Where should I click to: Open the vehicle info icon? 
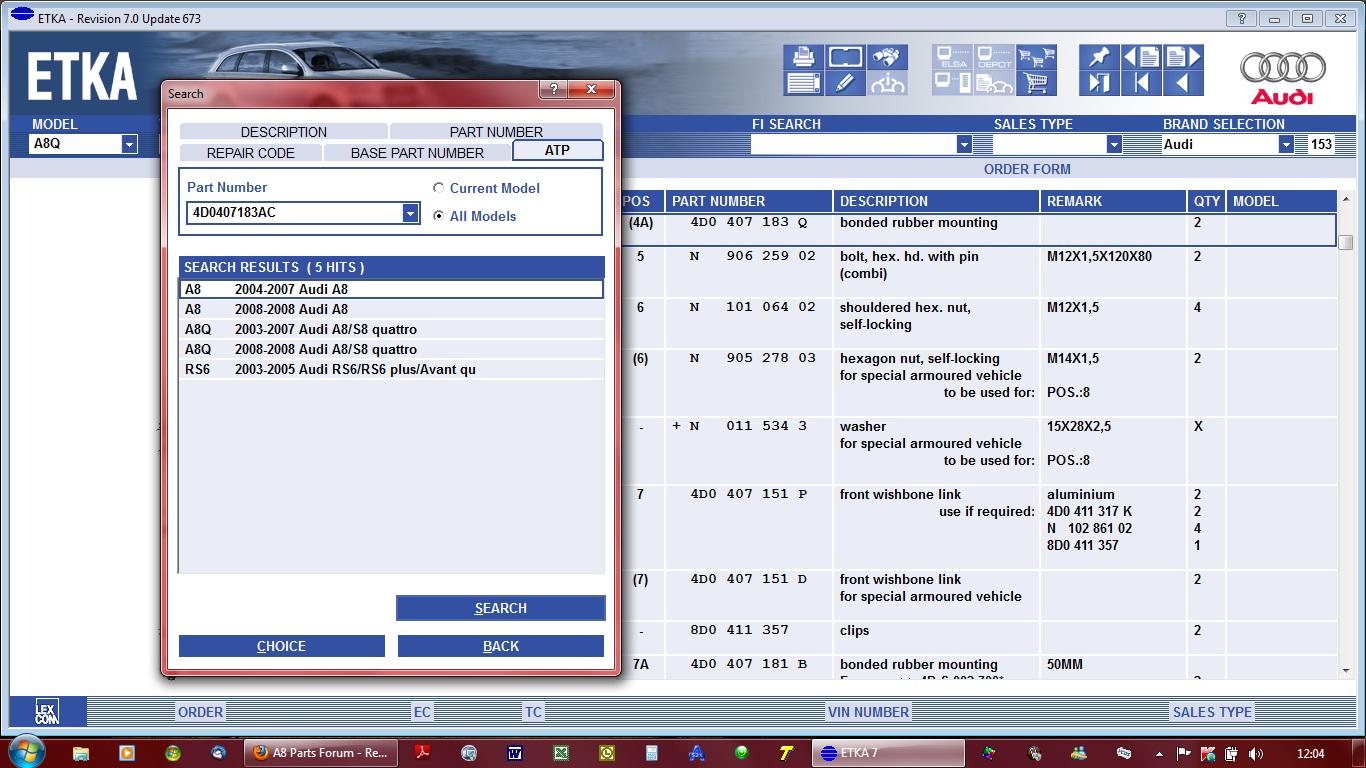click(x=887, y=84)
